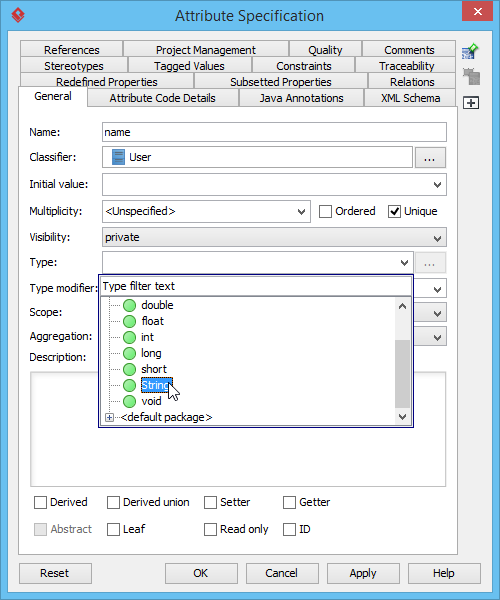500x600 pixels.
Task: Toggle the Ordered checkbox
Action: tap(325, 212)
